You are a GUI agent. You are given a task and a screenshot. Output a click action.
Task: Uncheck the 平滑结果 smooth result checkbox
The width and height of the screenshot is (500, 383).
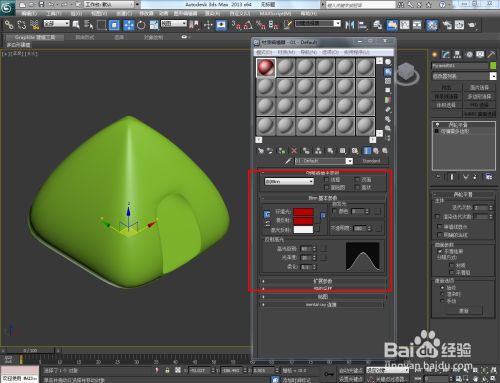point(440,251)
